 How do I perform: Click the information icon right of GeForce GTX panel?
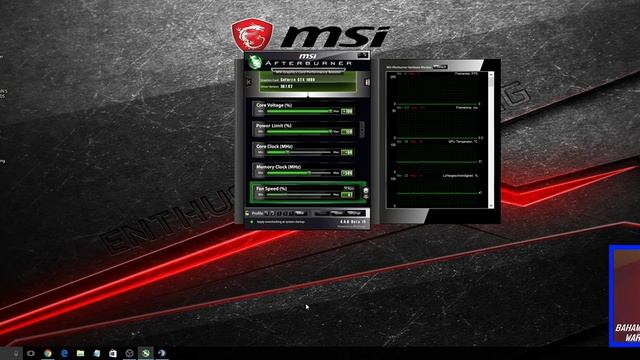pos(367,82)
